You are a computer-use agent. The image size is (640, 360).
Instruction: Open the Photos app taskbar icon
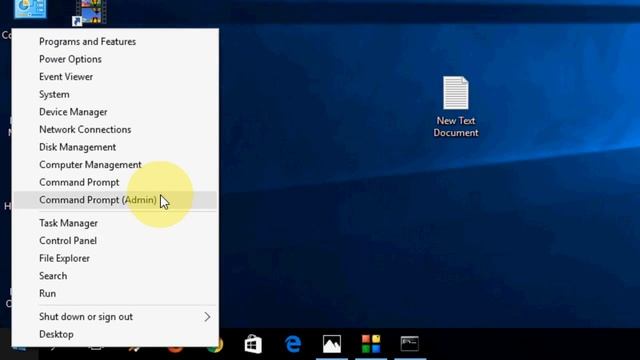pyautogui.click(x=332, y=344)
